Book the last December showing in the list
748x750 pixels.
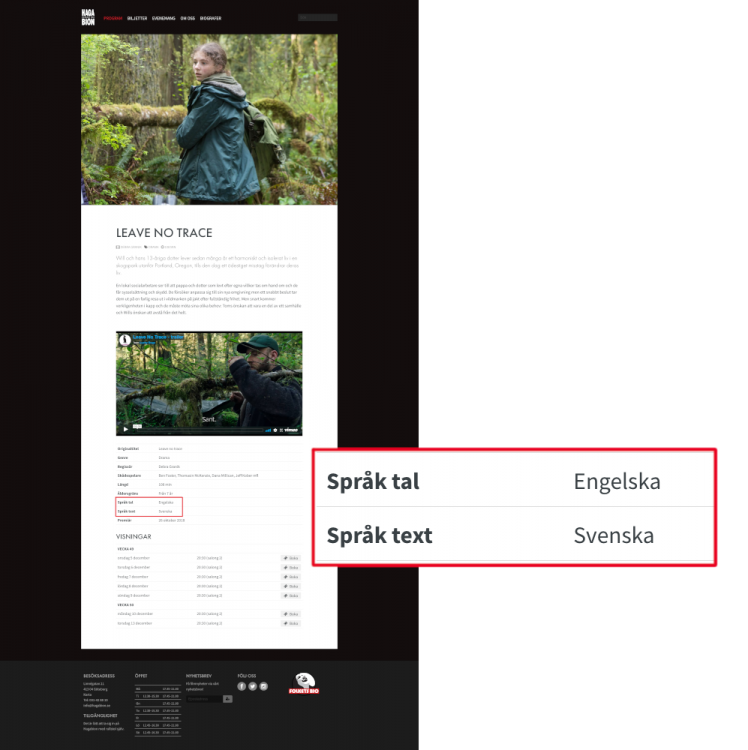(291, 623)
